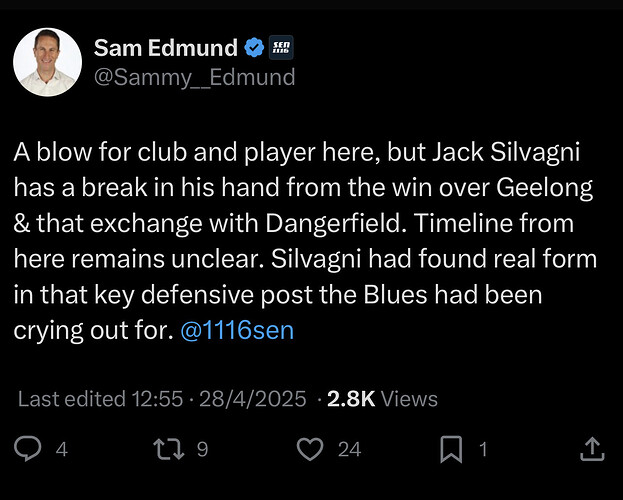Click the blue verified checkmark badge

[x=254, y=48]
